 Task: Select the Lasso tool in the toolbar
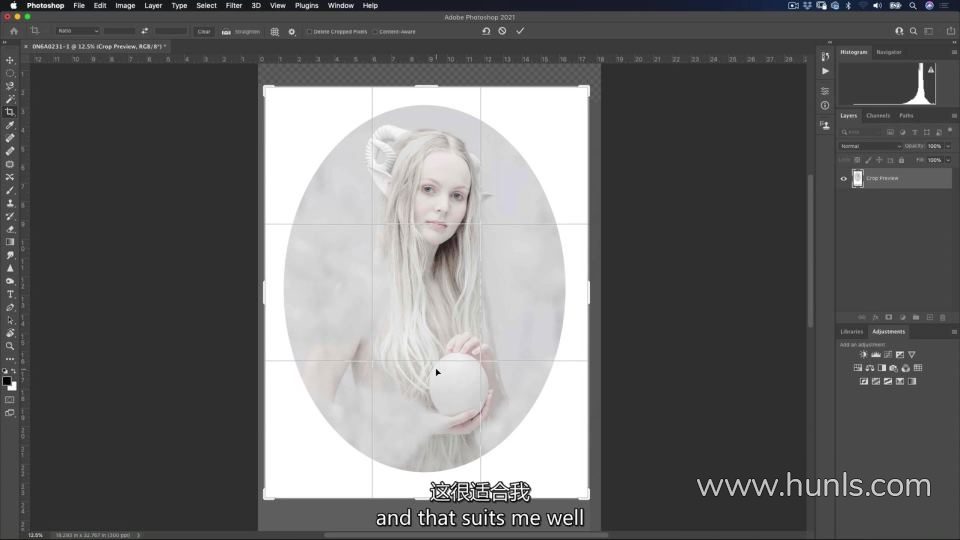click(x=10, y=86)
